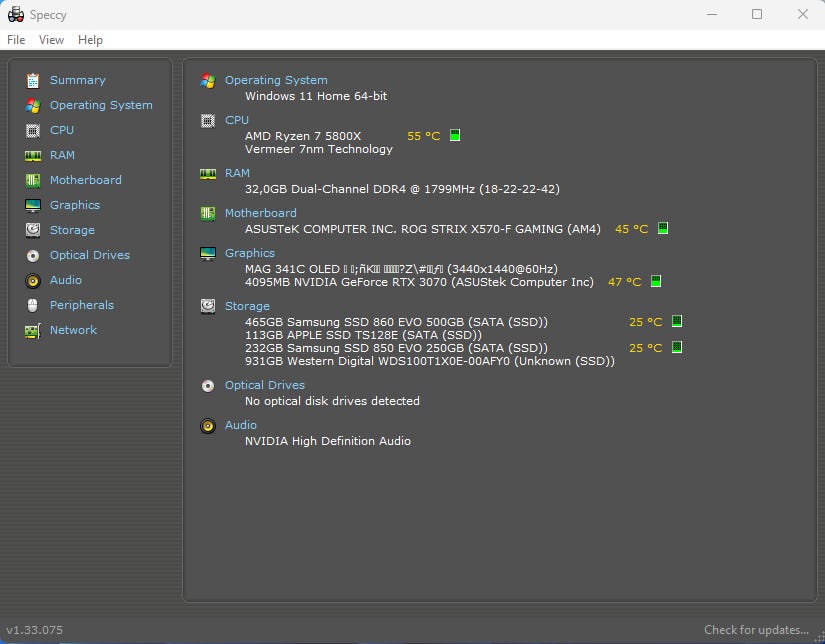Maximize the Speccy window
This screenshot has width=825, height=644.
pyautogui.click(x=757, y=14)
